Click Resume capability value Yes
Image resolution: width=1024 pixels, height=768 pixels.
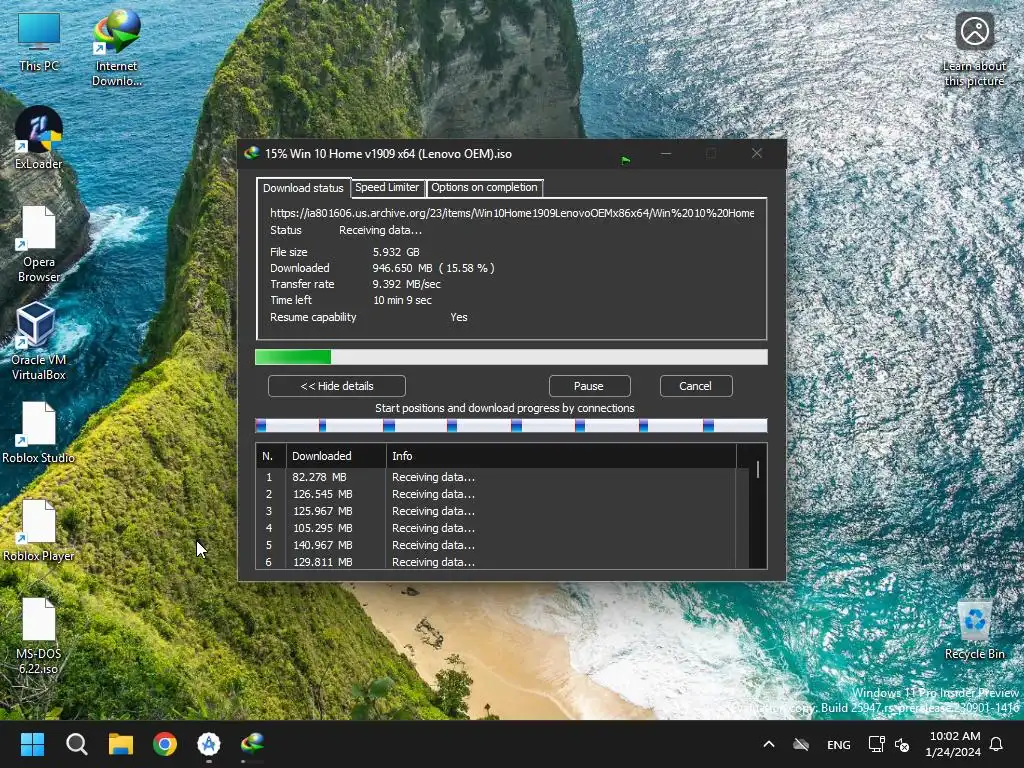[458, 317]
